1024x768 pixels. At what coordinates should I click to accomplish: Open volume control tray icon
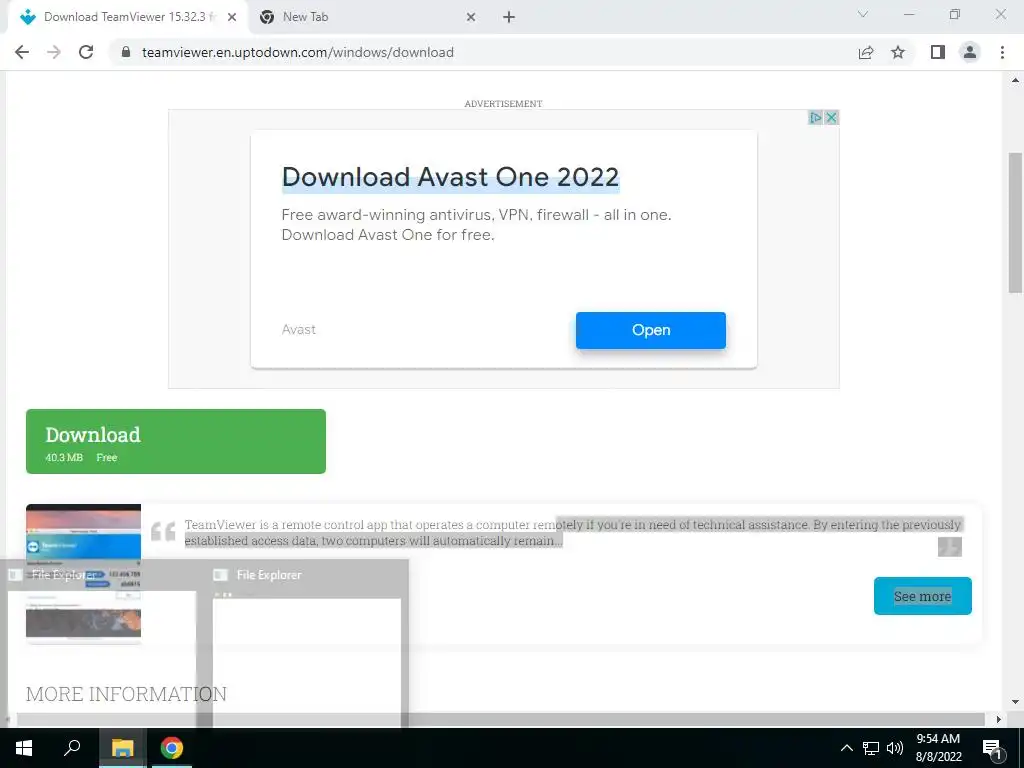point(895,748)
